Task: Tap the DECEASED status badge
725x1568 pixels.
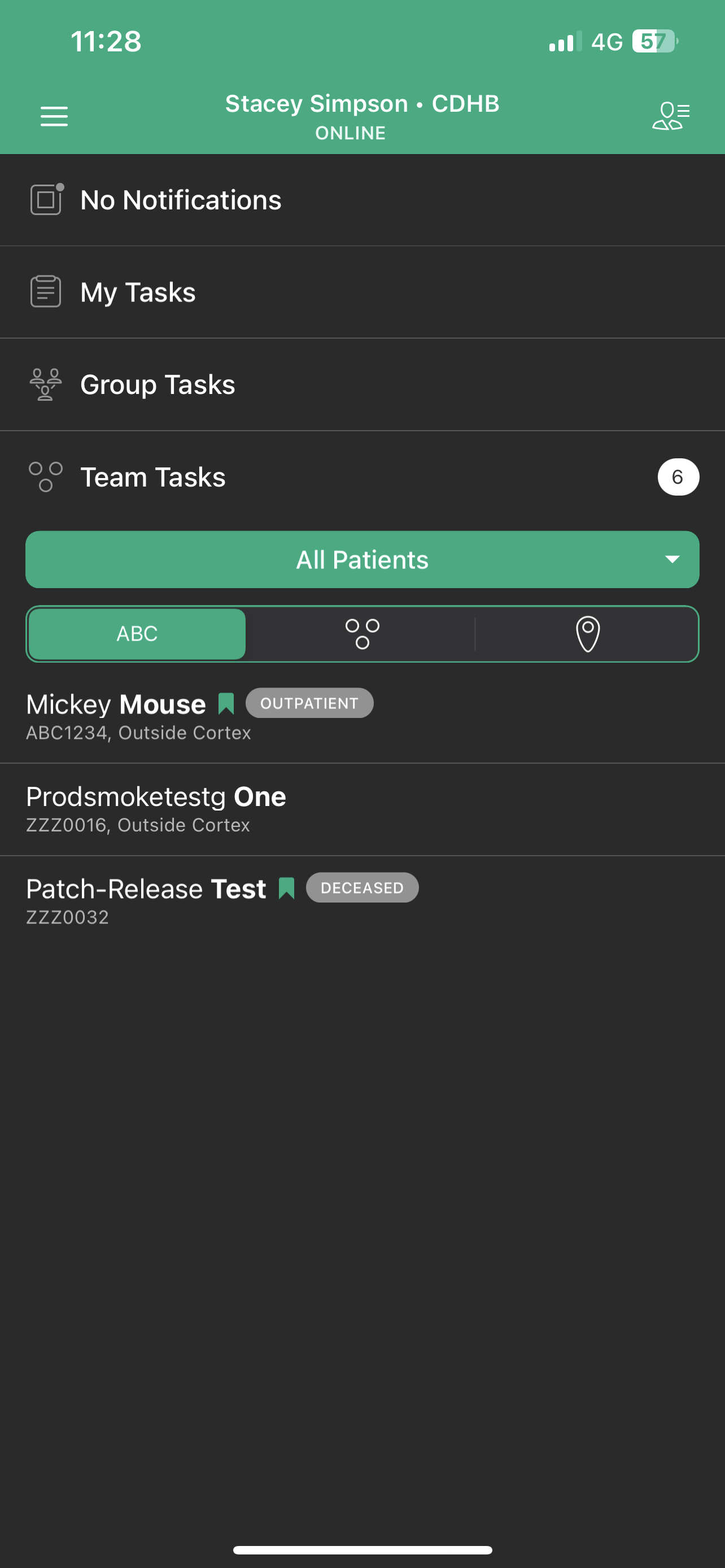Action: click(x=361, y=887)
